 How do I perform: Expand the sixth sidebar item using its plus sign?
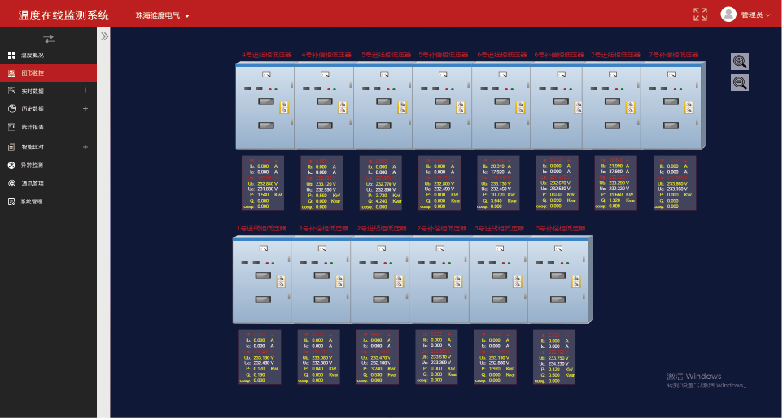(x=85, y=147)
